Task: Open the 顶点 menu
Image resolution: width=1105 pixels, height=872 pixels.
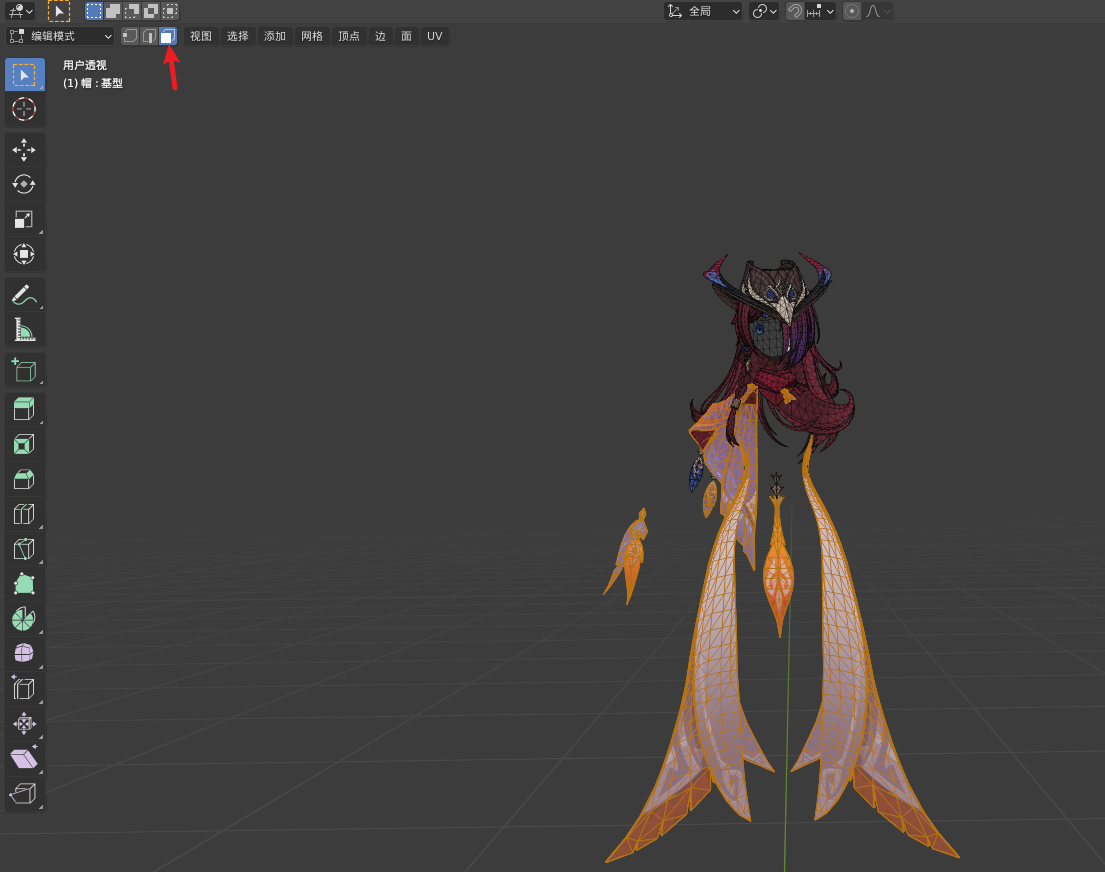Action: [x=349, y=36]
